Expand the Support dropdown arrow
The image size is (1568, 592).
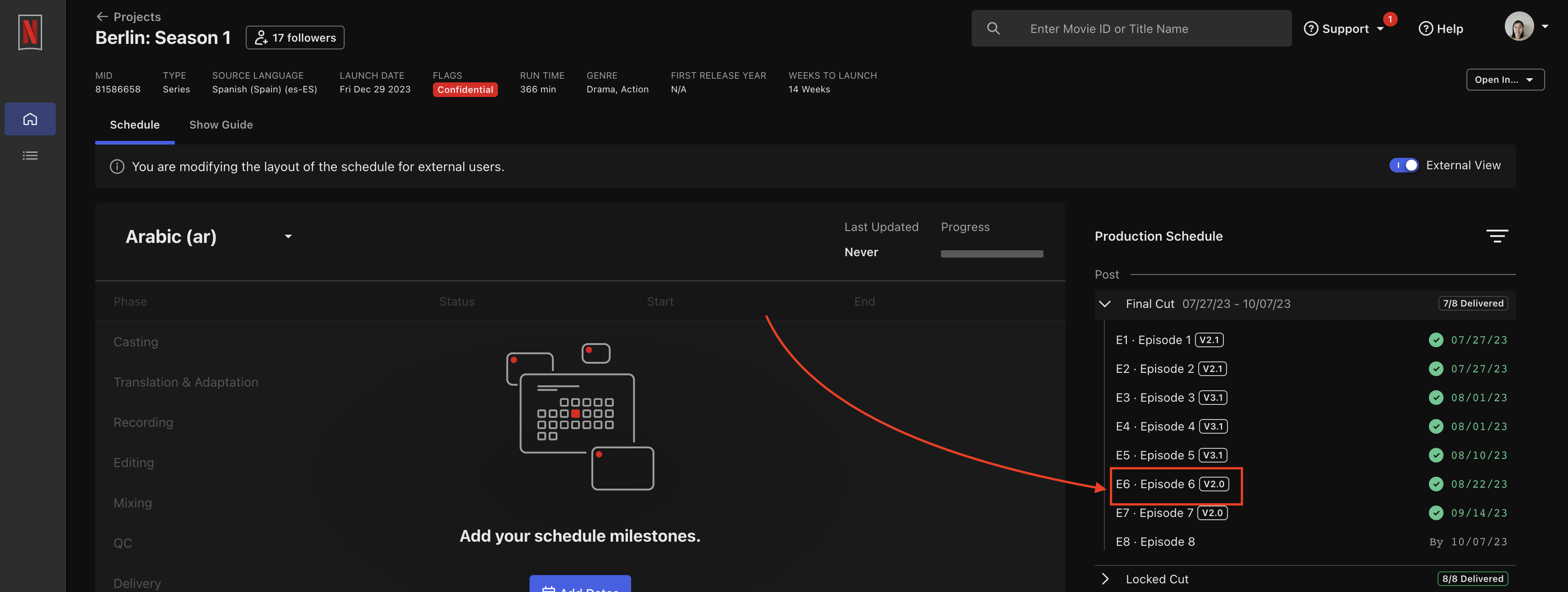(1380, 29)
